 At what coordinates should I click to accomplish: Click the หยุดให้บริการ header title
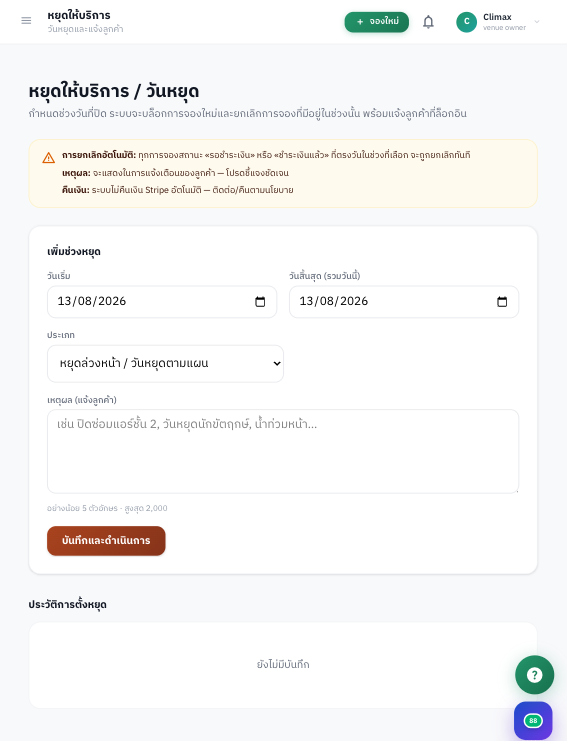click(x=79, y=16)
